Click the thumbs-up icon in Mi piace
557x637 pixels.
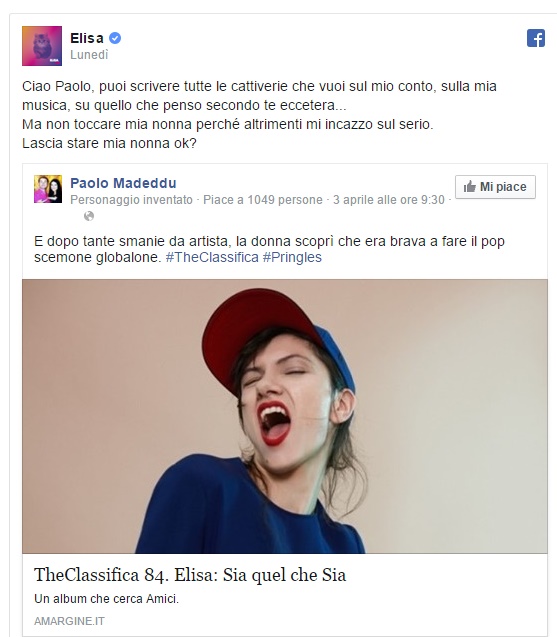pyautogui.click(x=470, y=187)
